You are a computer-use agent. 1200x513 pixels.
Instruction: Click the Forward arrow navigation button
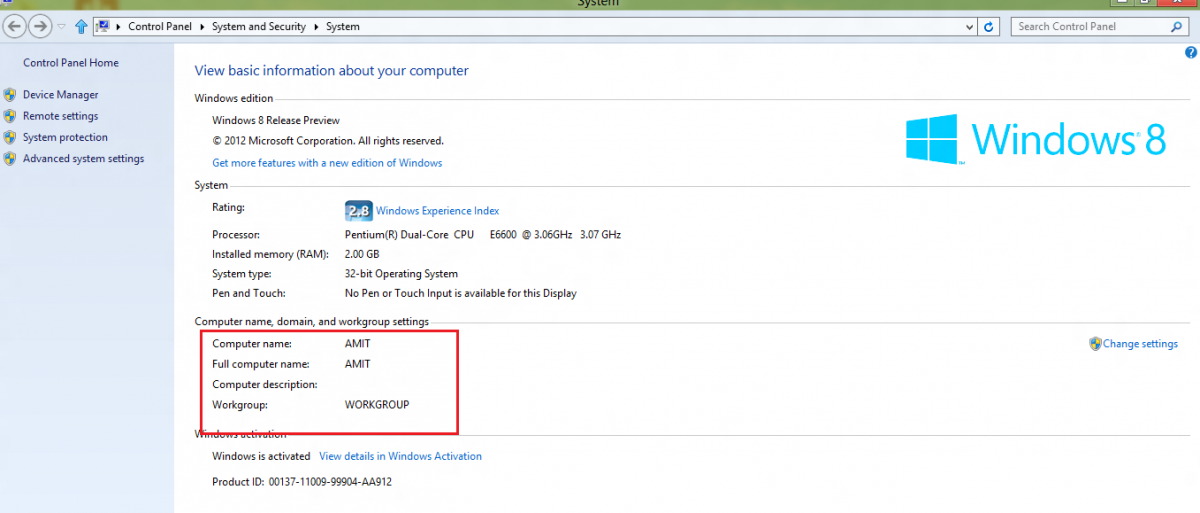(40, 27)
